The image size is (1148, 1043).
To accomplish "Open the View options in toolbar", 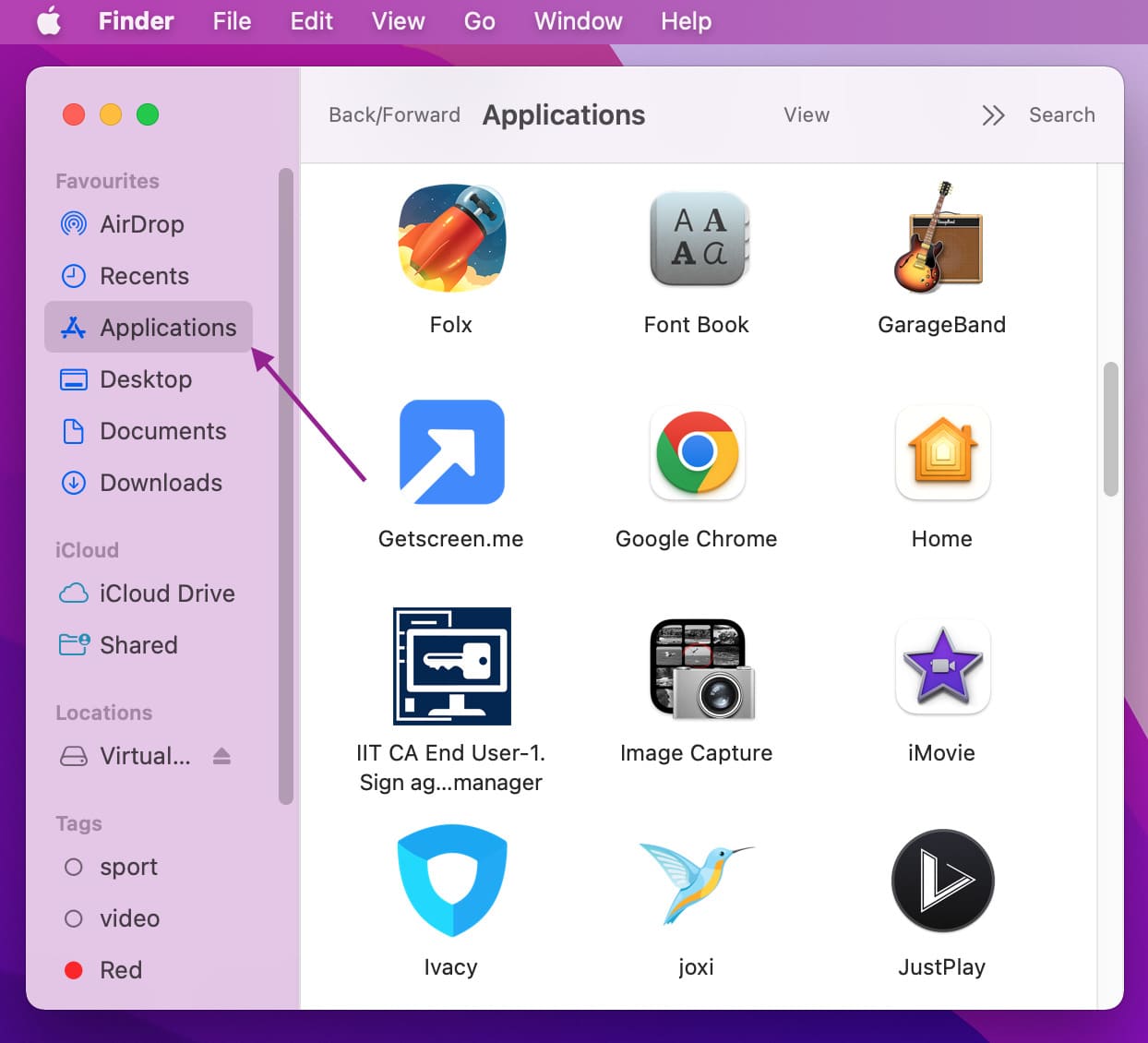I will pyautogui.click(x=807, y=114).
